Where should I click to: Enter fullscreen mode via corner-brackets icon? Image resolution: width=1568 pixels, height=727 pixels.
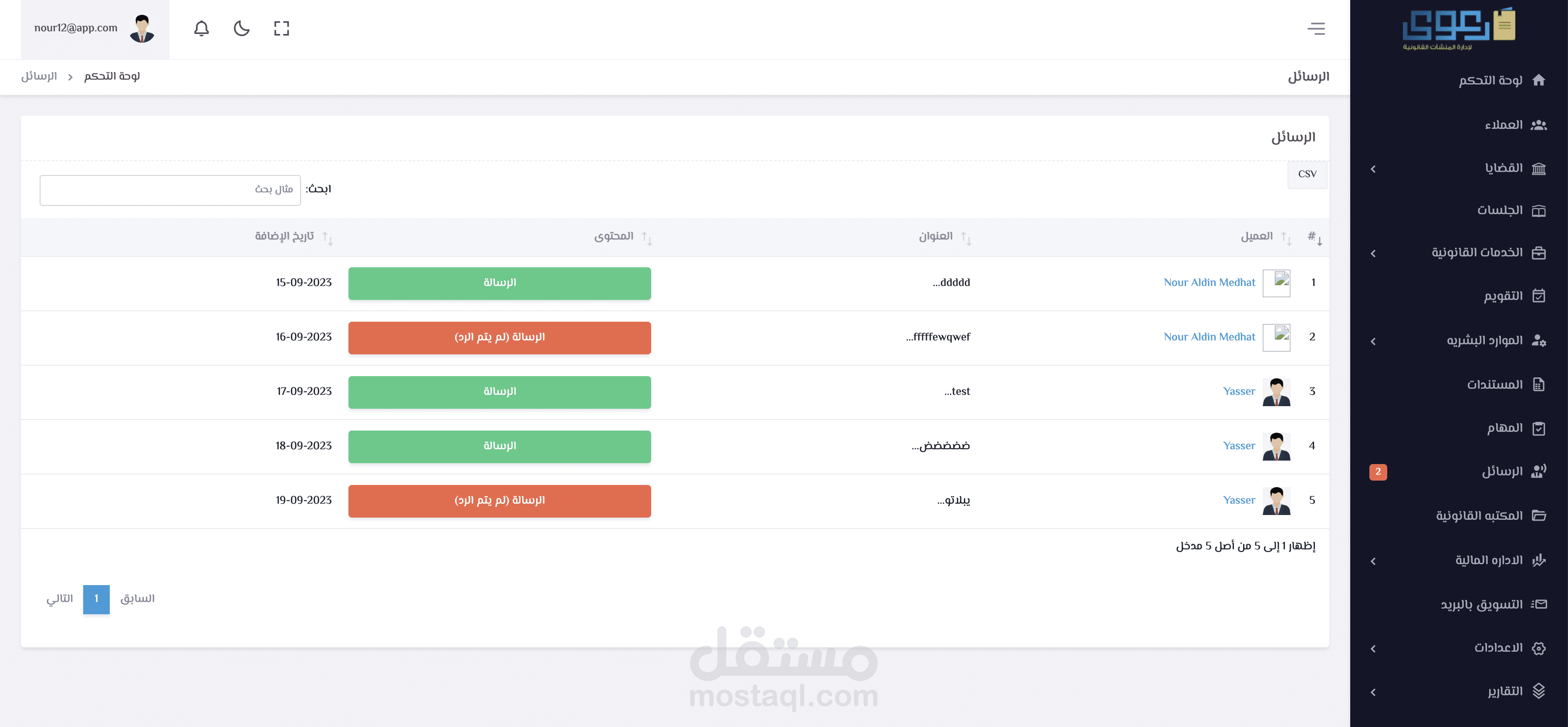pyautogui.click(x=281, y=29)
